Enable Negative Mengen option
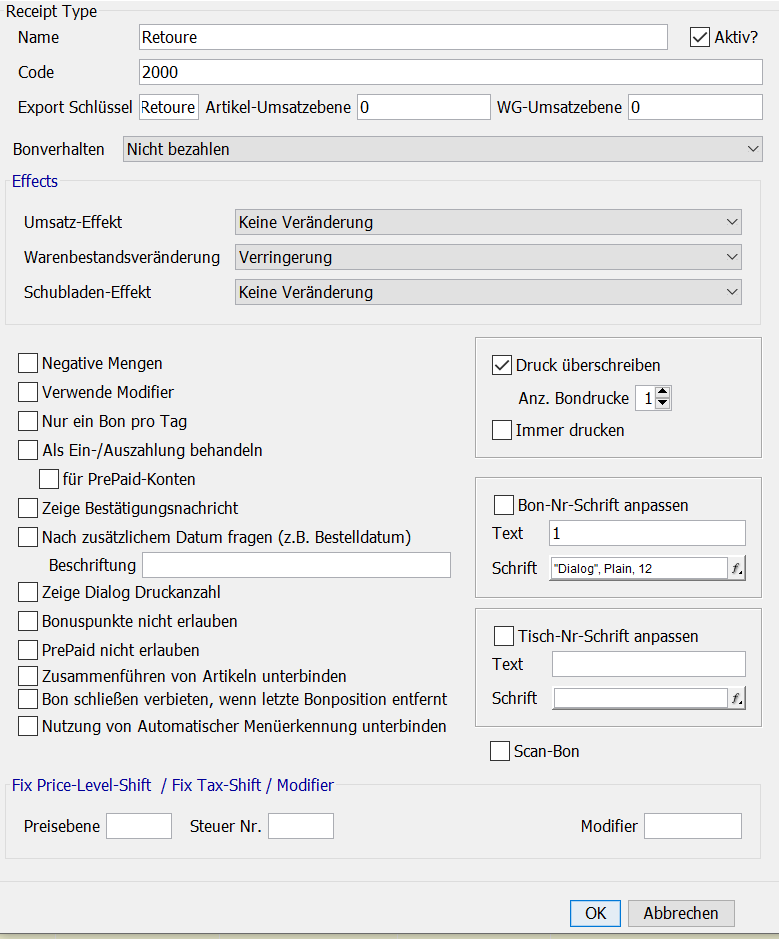This screenshot has width=779, height=939. 28,363
